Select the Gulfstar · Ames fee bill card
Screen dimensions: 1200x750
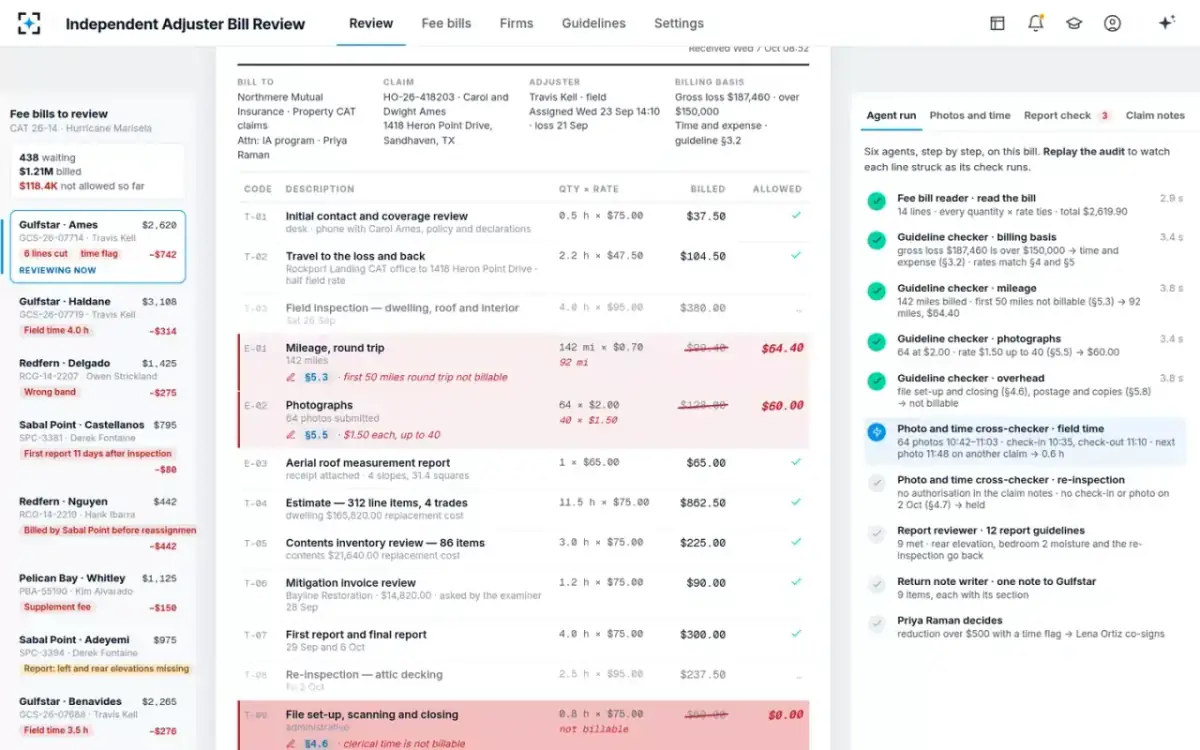point(98,247)
